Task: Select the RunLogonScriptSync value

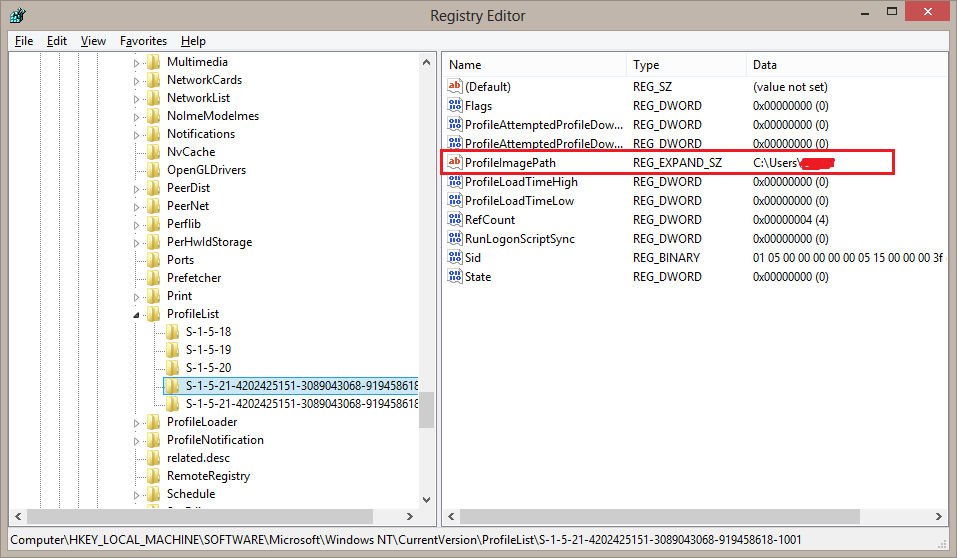Action: coord(519,239)
